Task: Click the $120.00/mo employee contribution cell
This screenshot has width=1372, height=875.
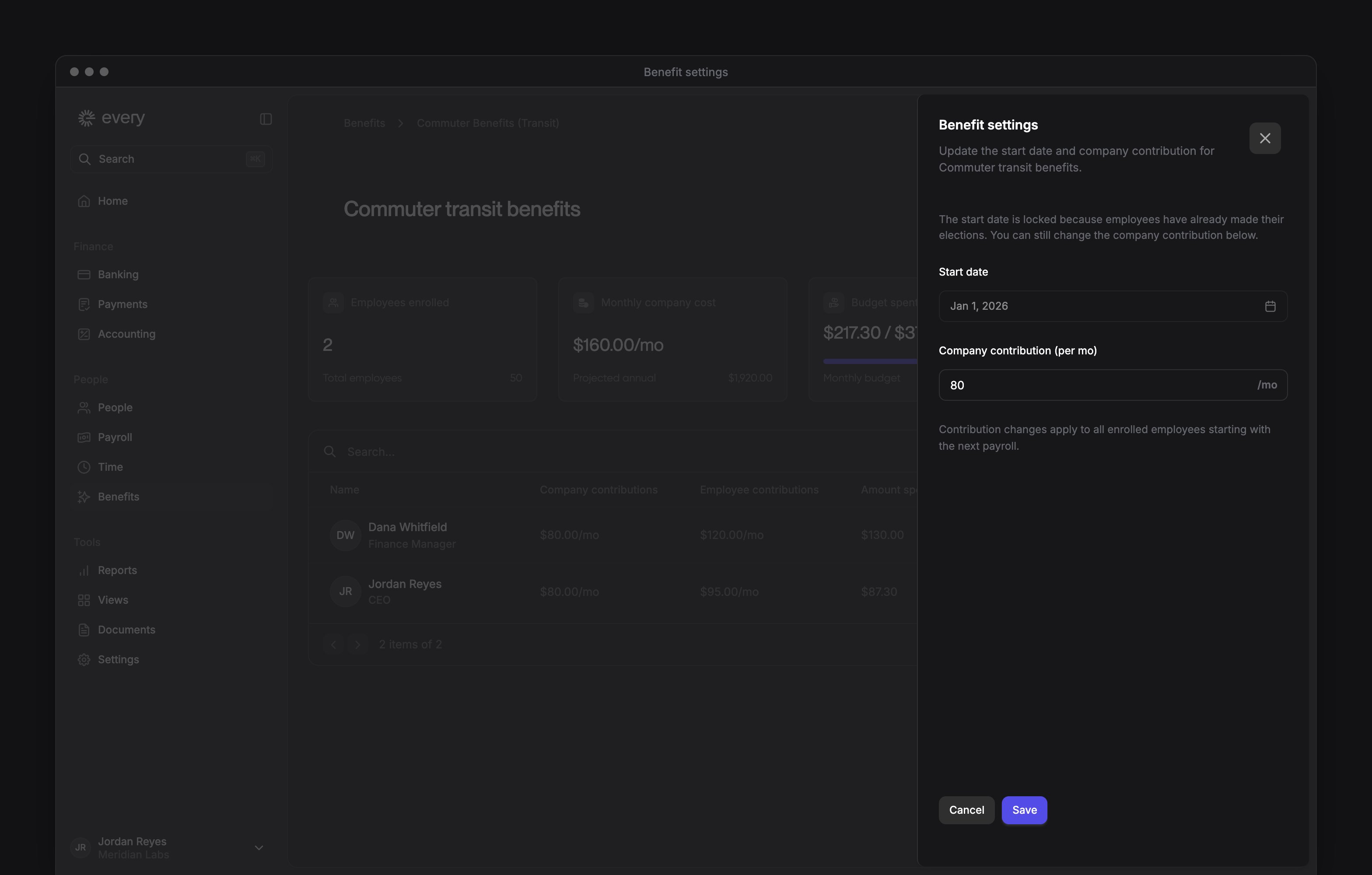Action: point(731,535)
